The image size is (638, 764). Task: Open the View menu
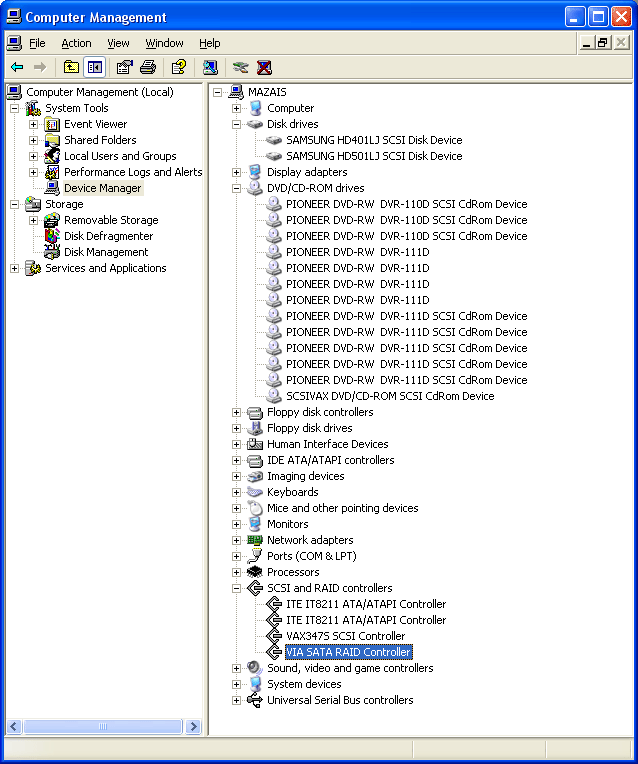click(118, 43)
